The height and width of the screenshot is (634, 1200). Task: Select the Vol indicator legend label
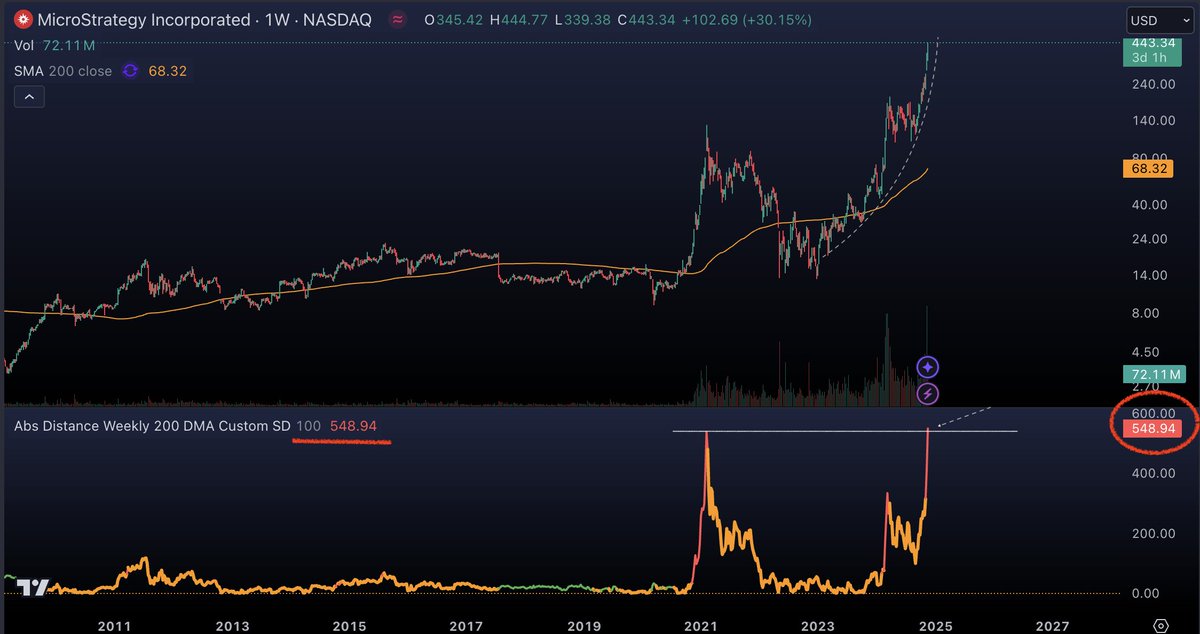(26, 47)
